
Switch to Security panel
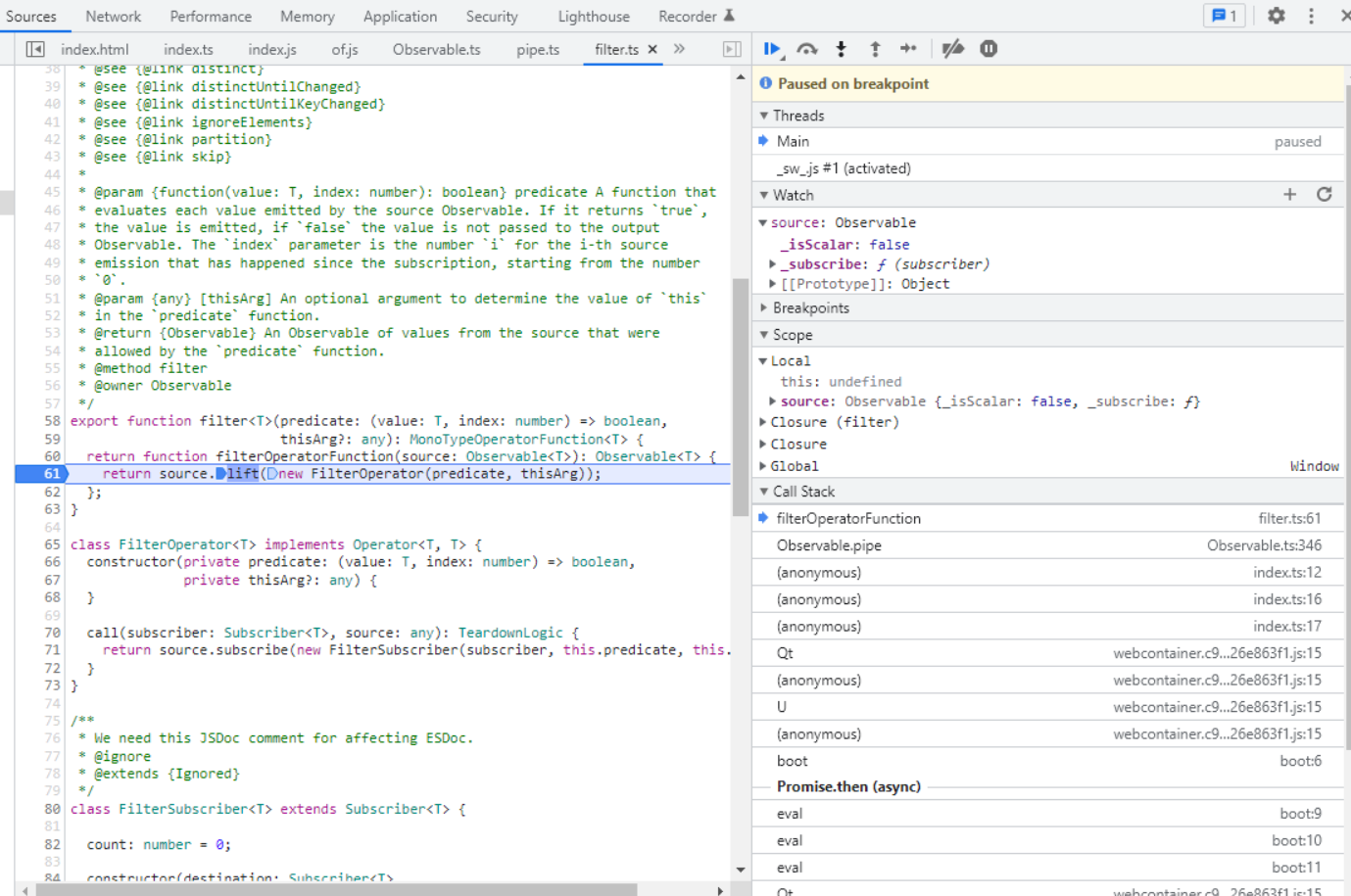[x=492, y=17]
